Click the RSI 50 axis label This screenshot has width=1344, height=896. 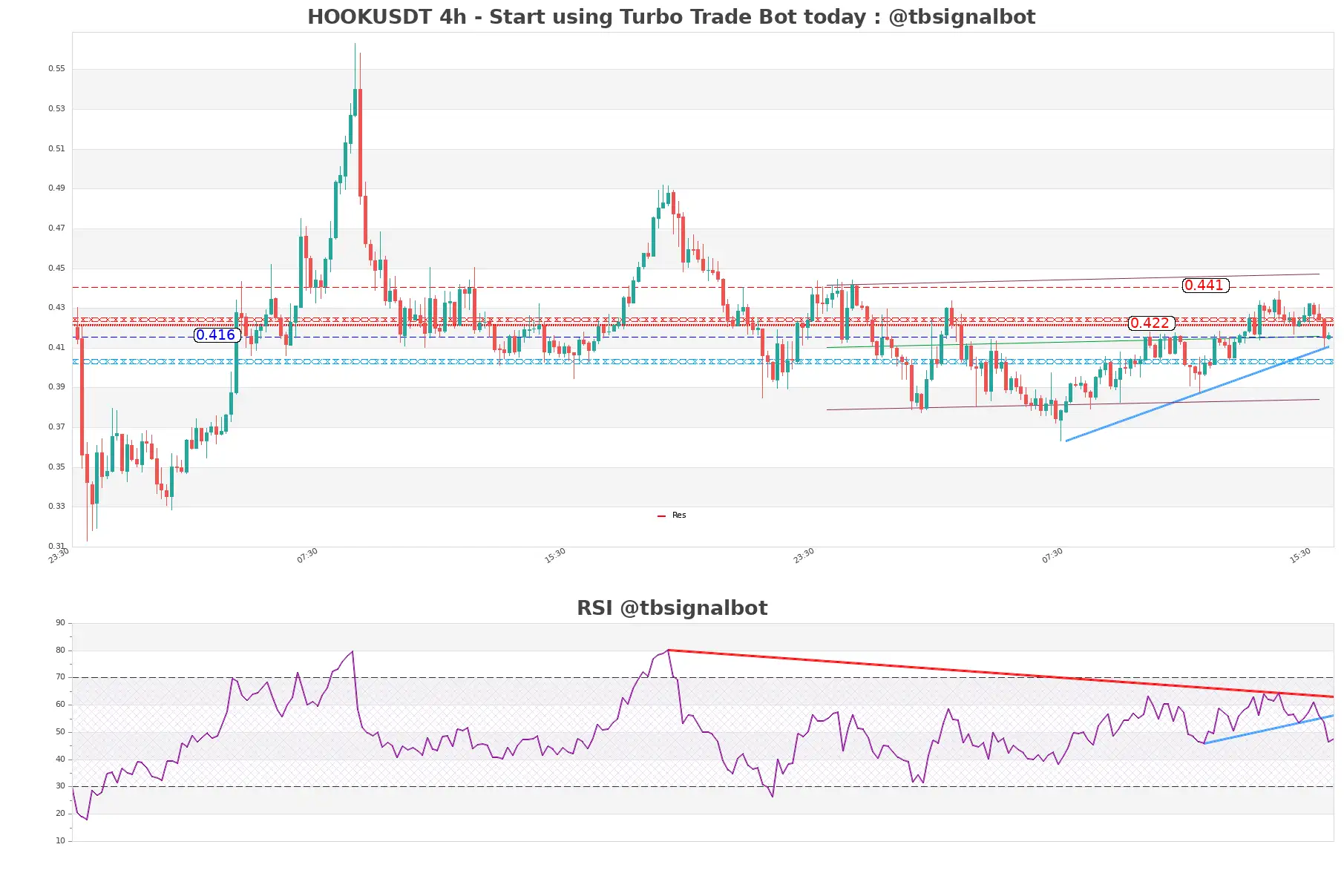60,732
